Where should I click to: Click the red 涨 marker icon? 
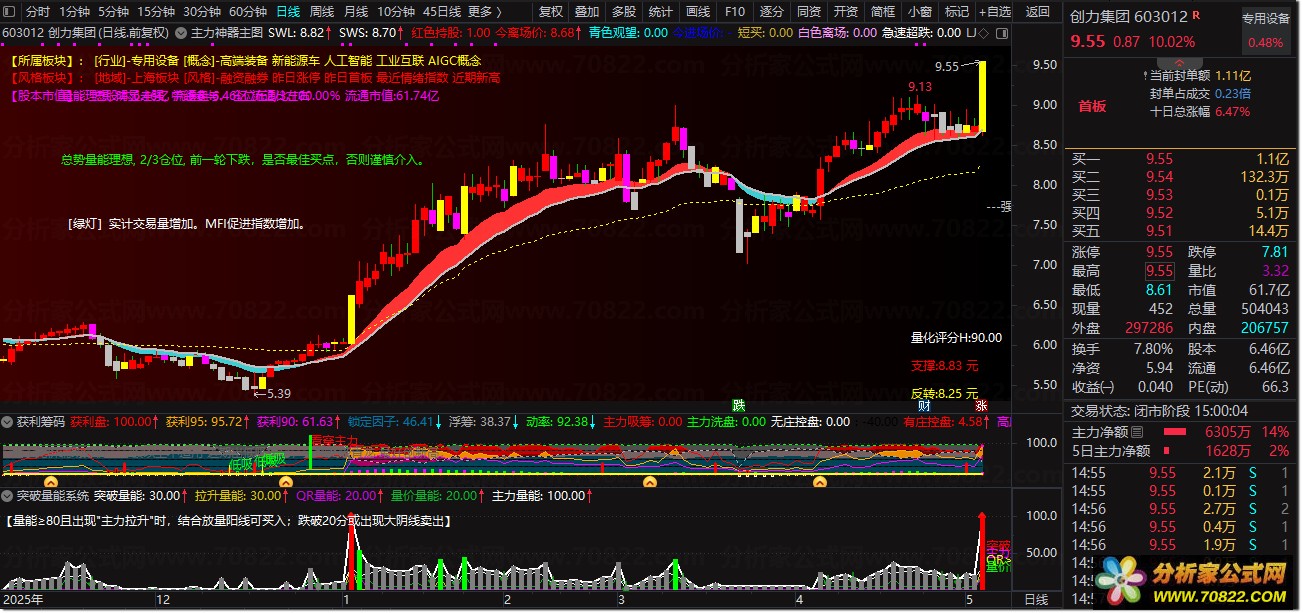click(x=982, y=405)
